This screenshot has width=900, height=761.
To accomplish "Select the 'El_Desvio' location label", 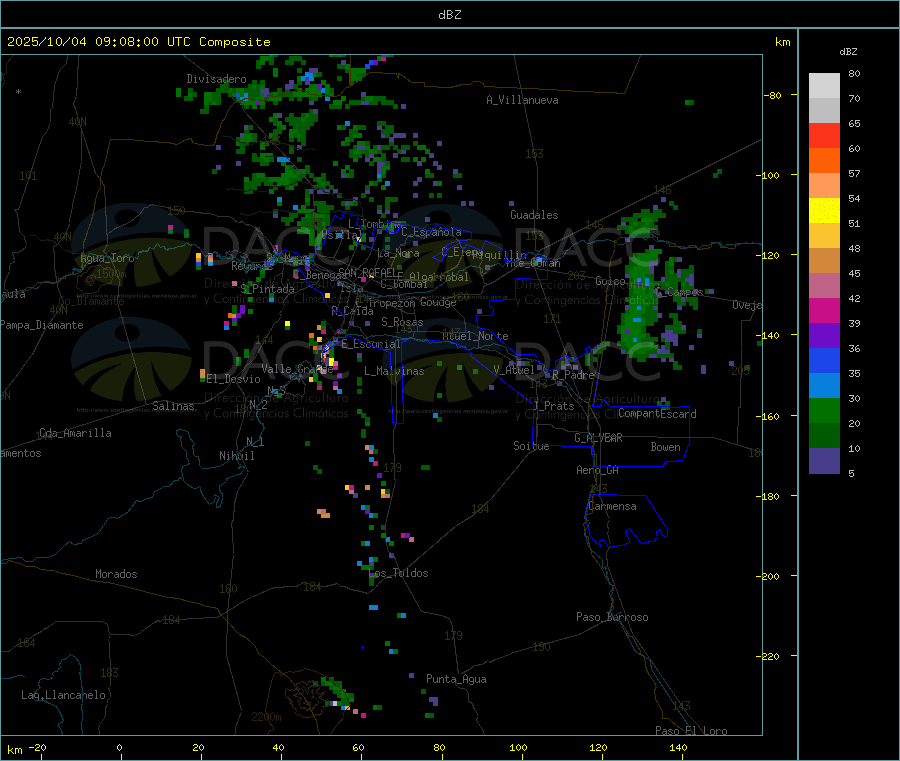I will tap(234, 379).
